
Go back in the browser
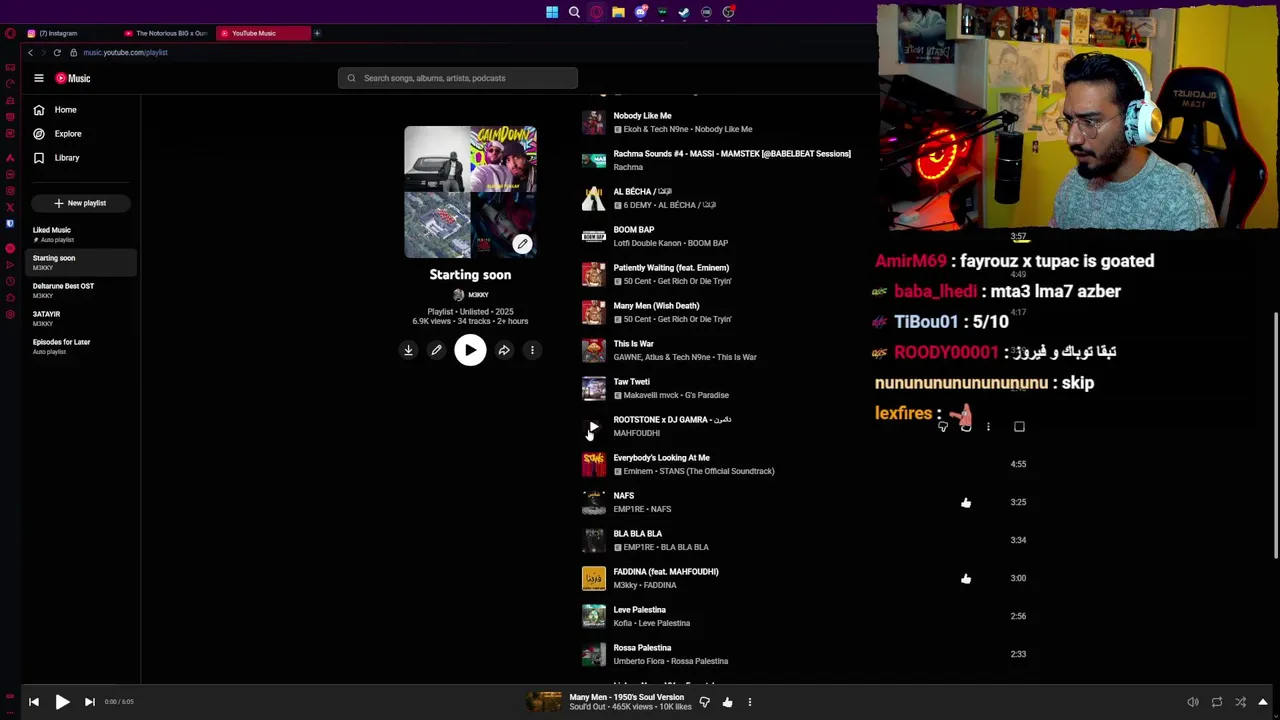[30, 52]
